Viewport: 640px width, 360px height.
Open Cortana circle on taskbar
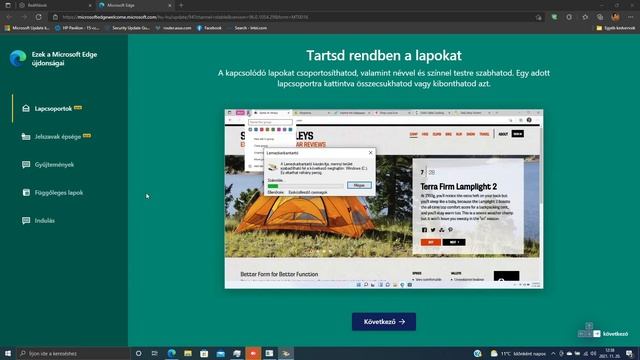click(138, 353)
